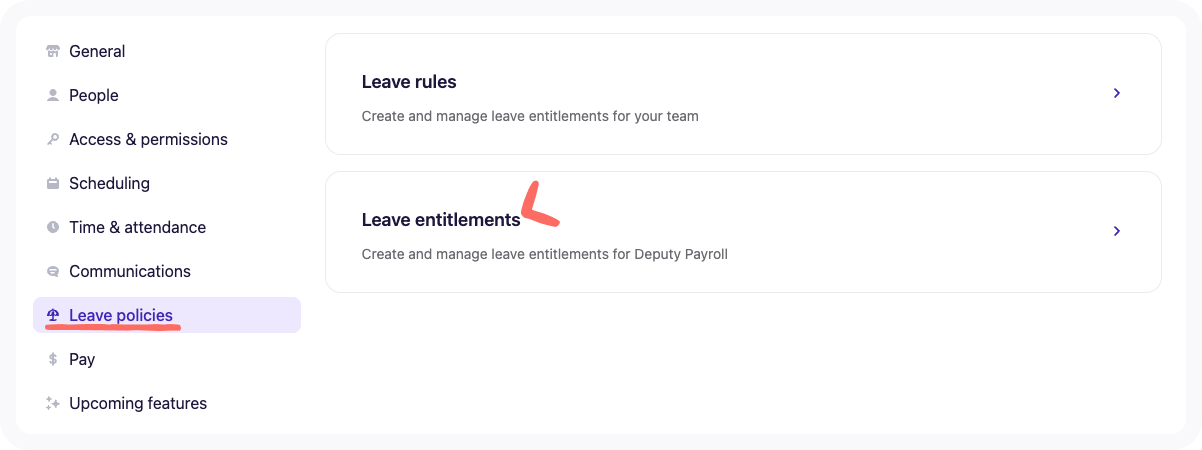Switch to the Scheduling section
Image resolution: width=1202 pixels, height=450 pixels.
coord(109,184)
